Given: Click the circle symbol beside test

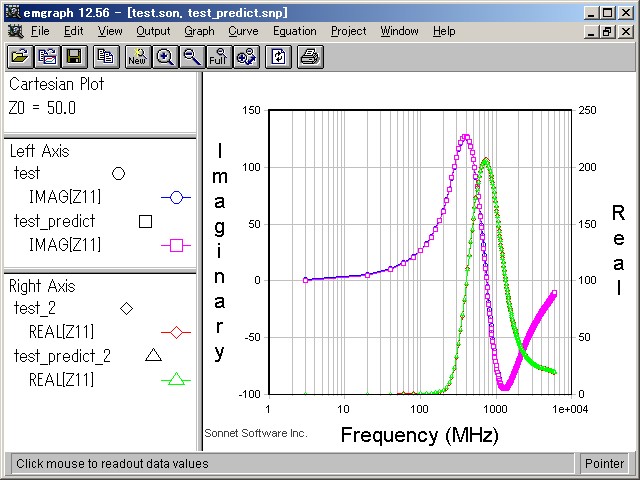Looking at the screenshot, I should tap(118, 173).
